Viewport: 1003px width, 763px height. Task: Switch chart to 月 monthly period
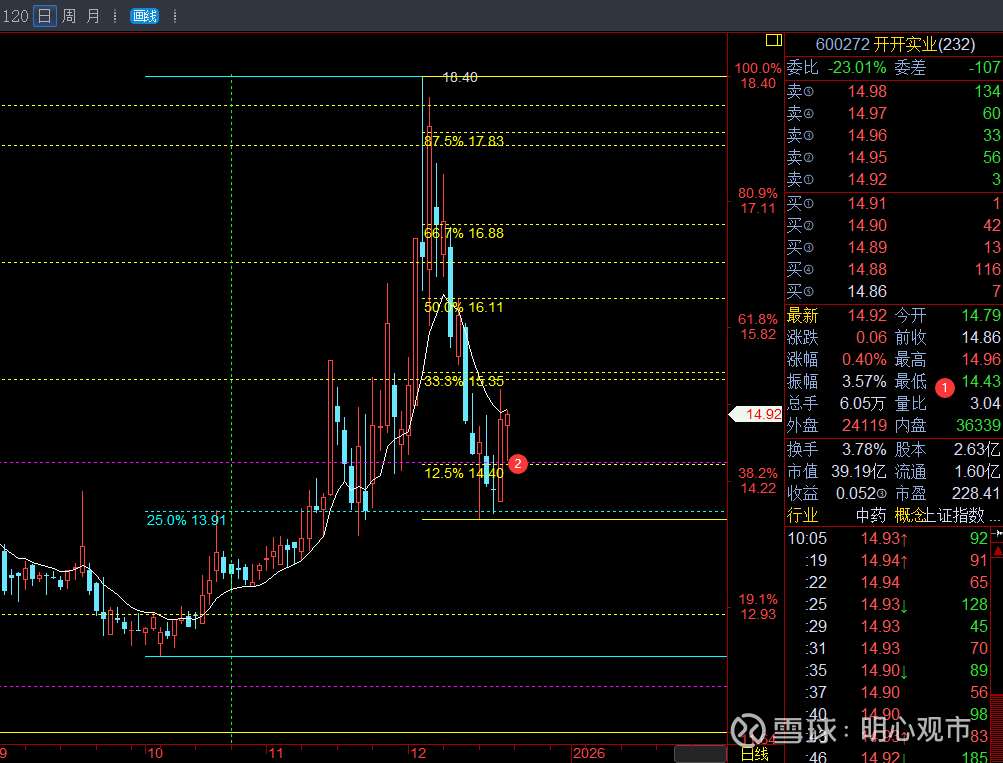click(93, 16)
